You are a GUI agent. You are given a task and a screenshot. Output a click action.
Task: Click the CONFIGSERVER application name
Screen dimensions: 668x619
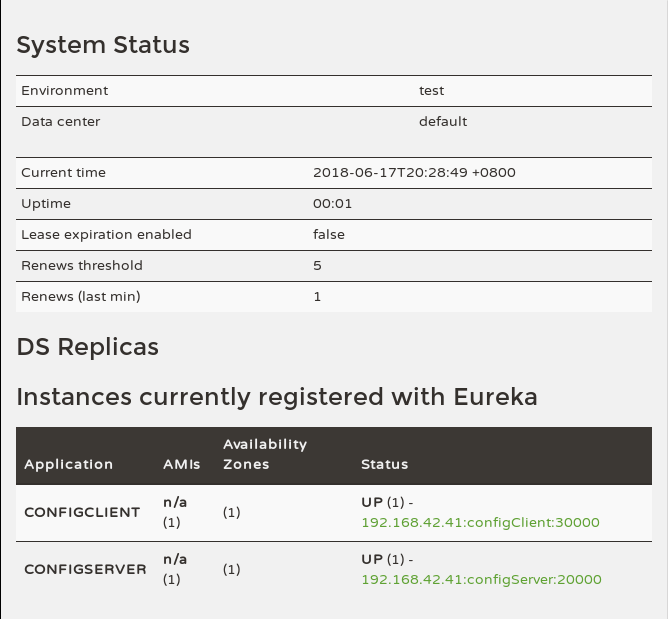[85, 569]
